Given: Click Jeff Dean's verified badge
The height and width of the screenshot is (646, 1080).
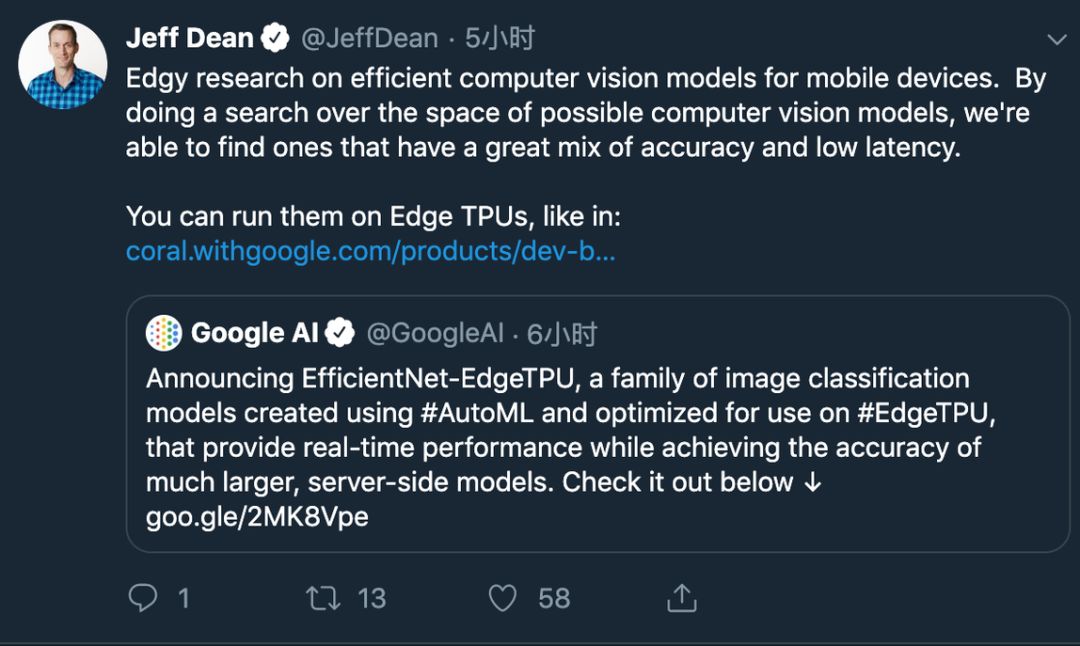Looking at the screenshot, I should (275, 37).
